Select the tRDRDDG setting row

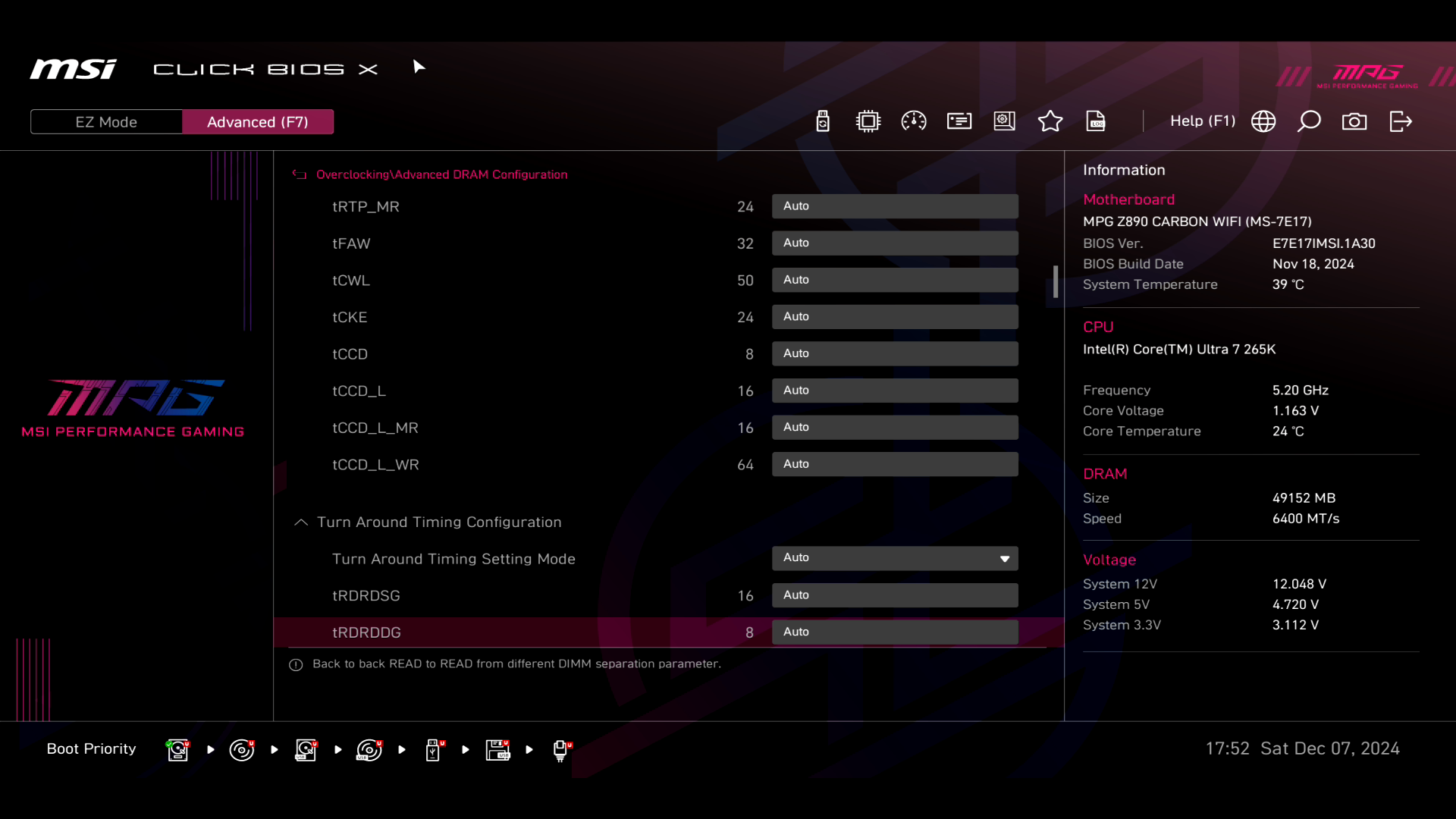523,632
